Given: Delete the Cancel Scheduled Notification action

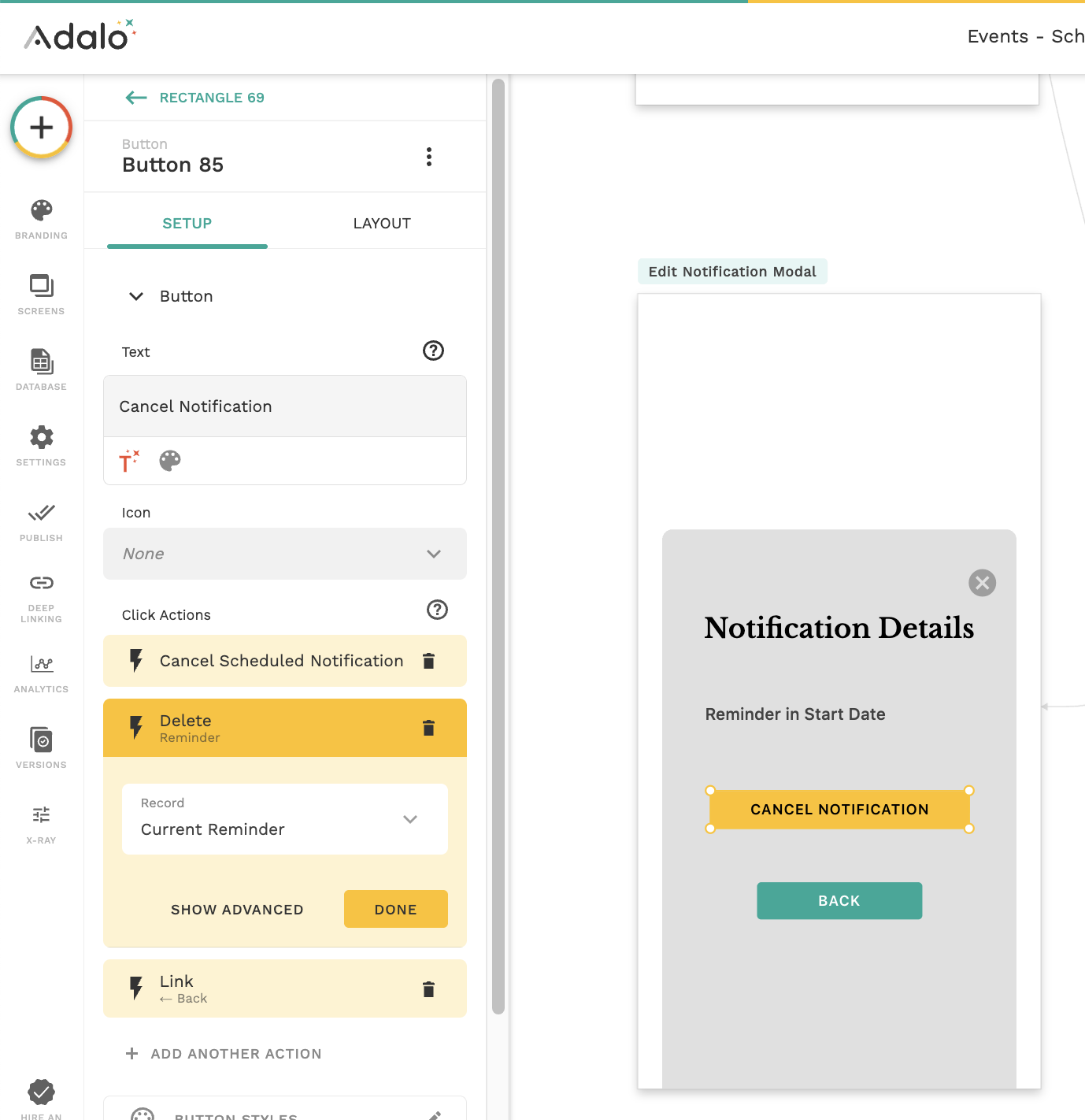Looking at the screenshot, I should 428,661.
